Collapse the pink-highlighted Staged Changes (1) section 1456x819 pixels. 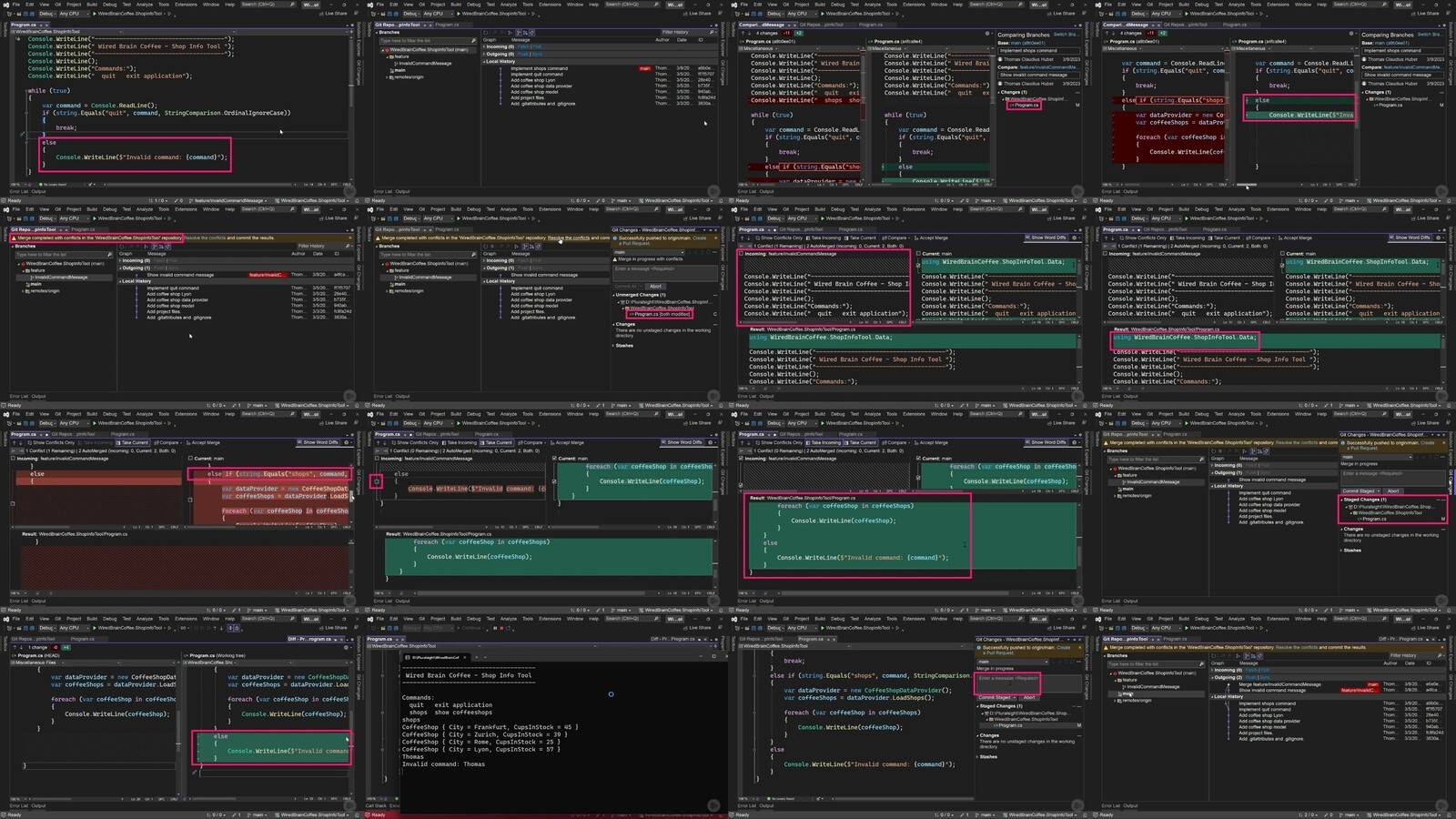coord(1343,500)
